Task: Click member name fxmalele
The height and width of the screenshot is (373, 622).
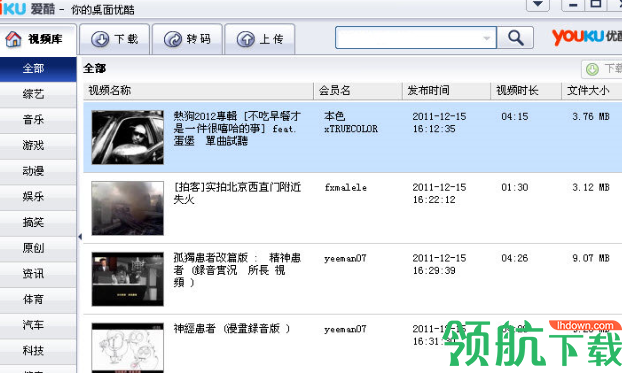Action: [346, 187]
